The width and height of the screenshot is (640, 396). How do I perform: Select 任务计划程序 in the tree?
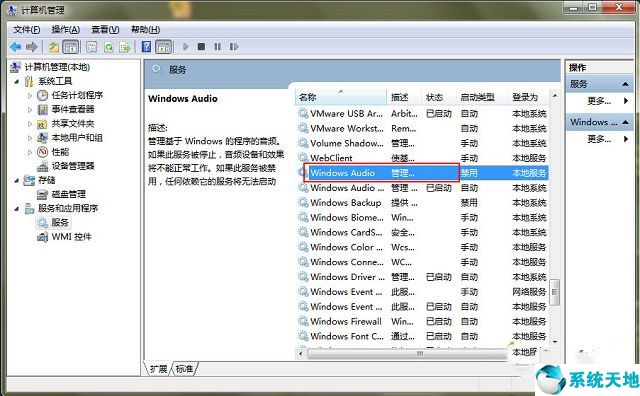[77, 96]
